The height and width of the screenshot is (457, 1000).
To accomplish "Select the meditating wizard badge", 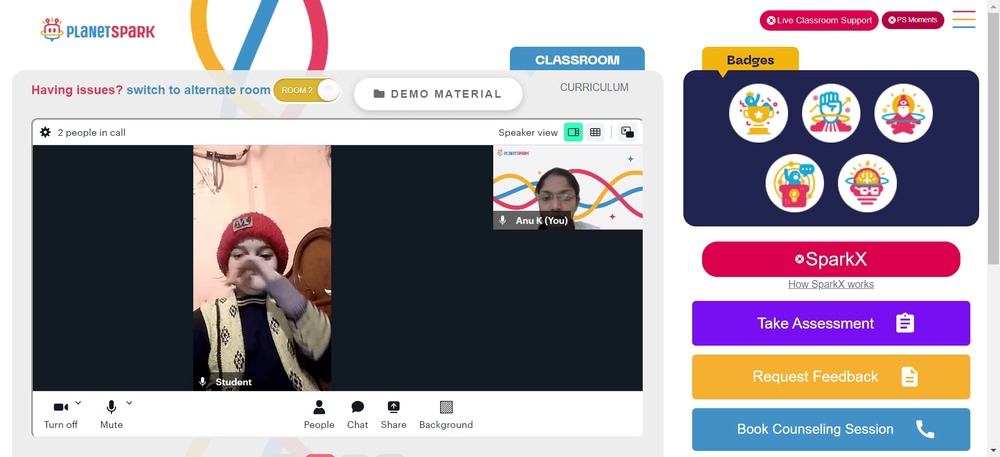I will (904, 113).
